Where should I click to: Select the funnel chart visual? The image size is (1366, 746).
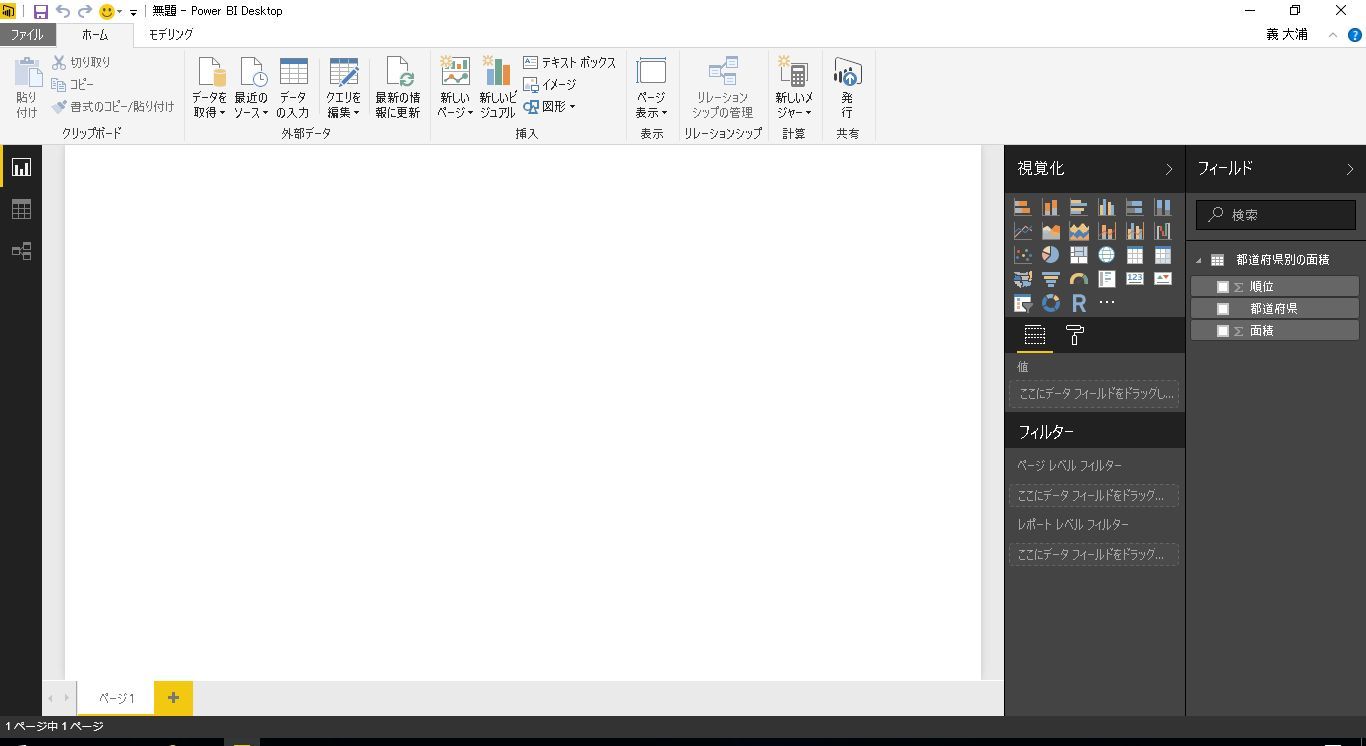coord(1051,279)
